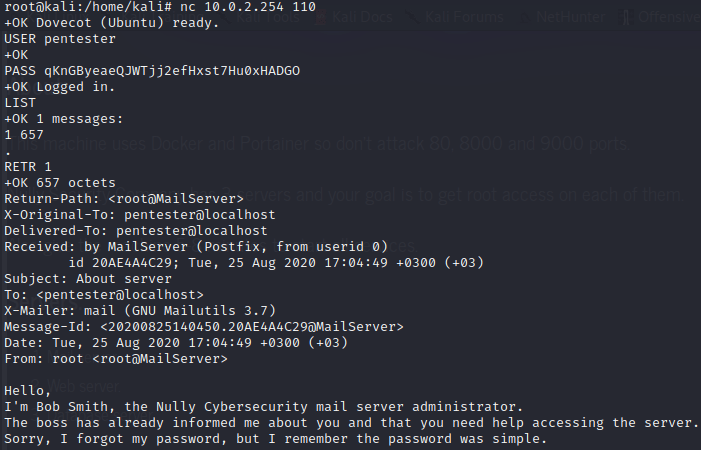Screen dimensions: 701x450
Task: Open the NetHunter bookmark label
Action: coord(571,17)
